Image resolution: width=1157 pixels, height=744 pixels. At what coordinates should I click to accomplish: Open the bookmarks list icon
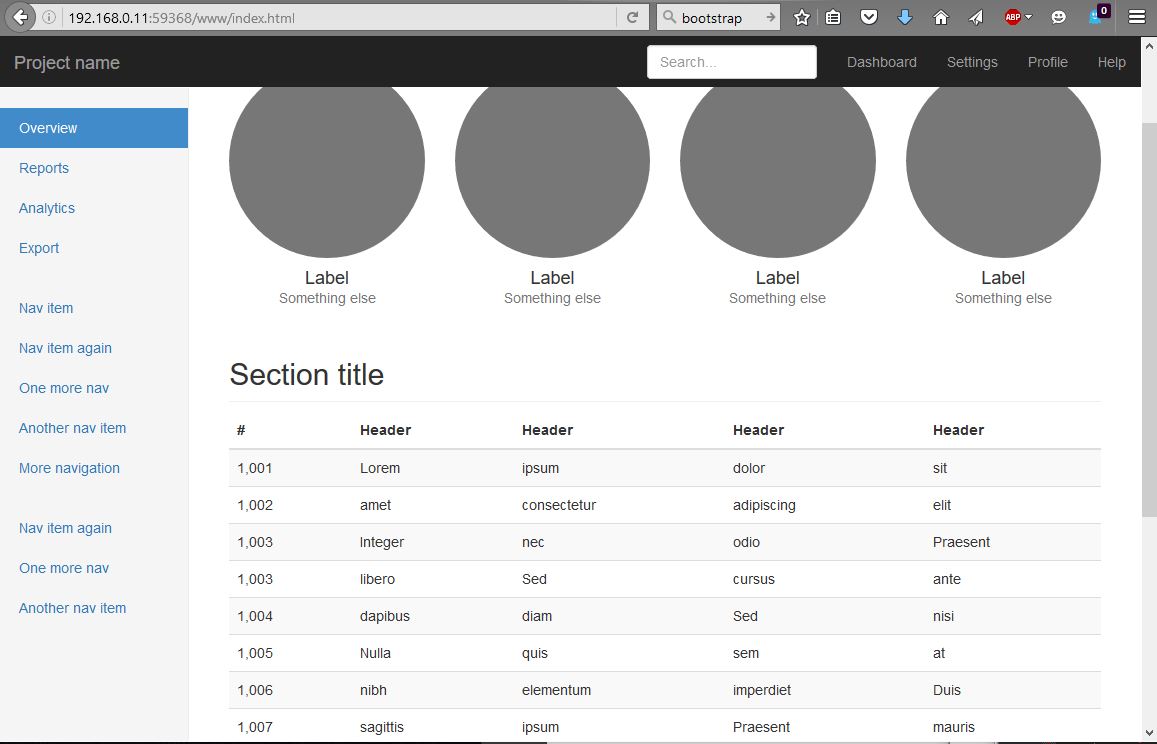click(833, 17)
